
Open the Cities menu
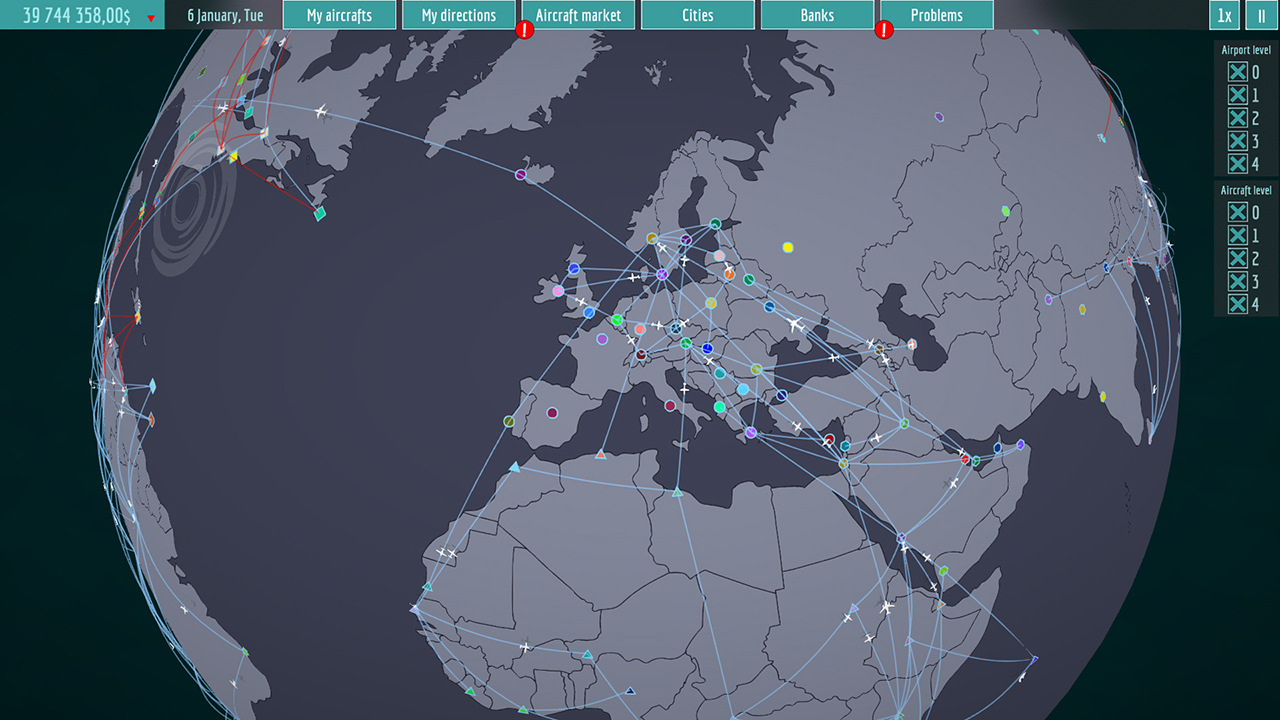click(x=697, y=15)
